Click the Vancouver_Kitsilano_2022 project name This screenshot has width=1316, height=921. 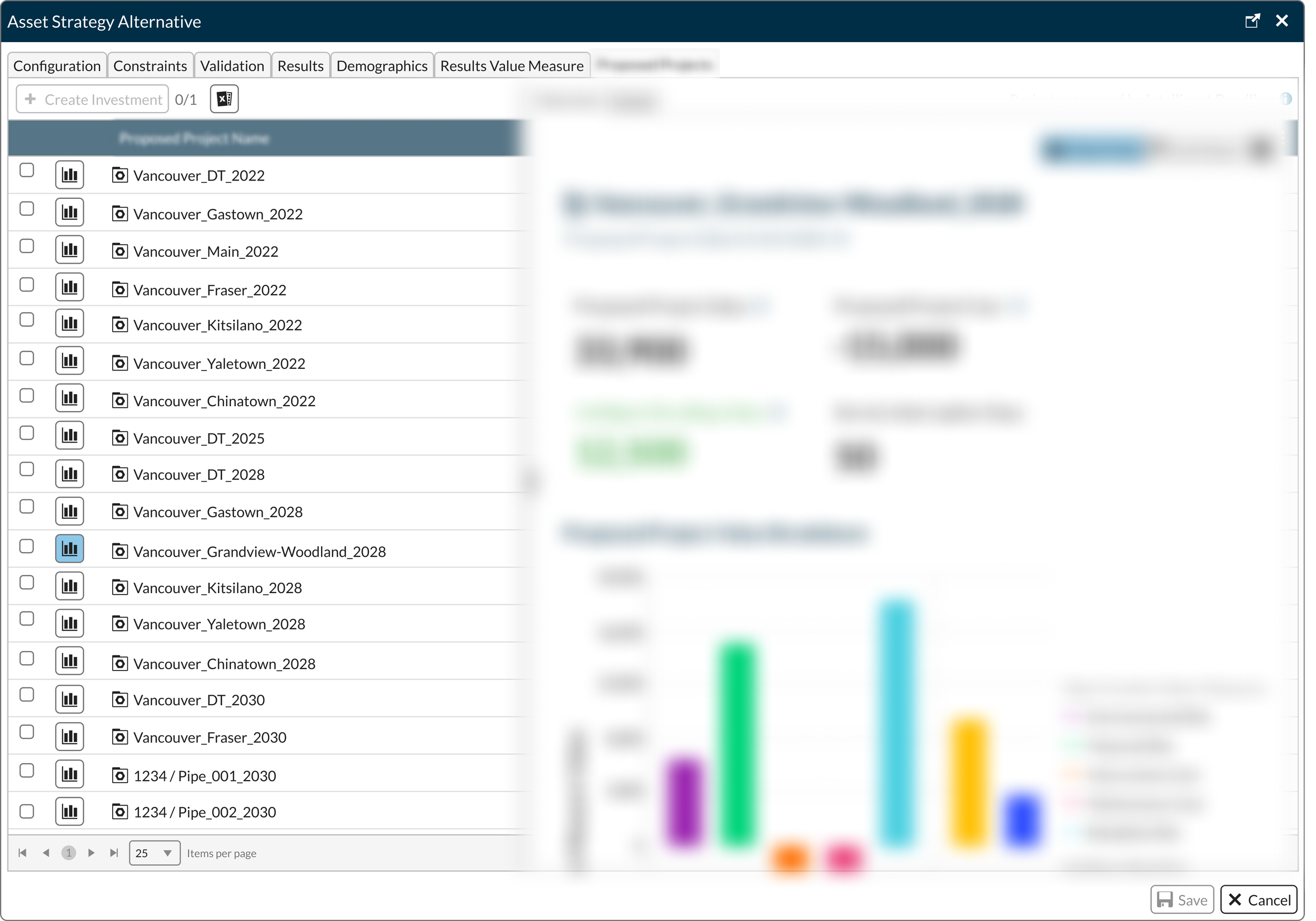click(x=217, y=326)
